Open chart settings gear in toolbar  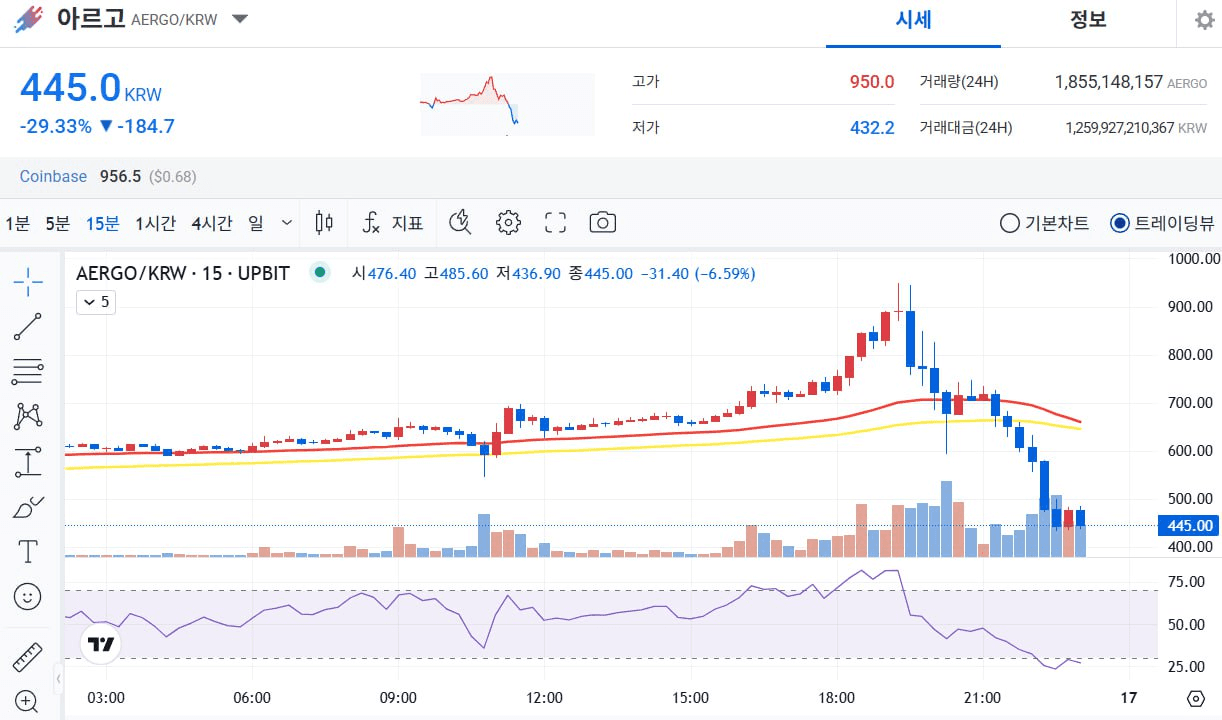point(508,222)
